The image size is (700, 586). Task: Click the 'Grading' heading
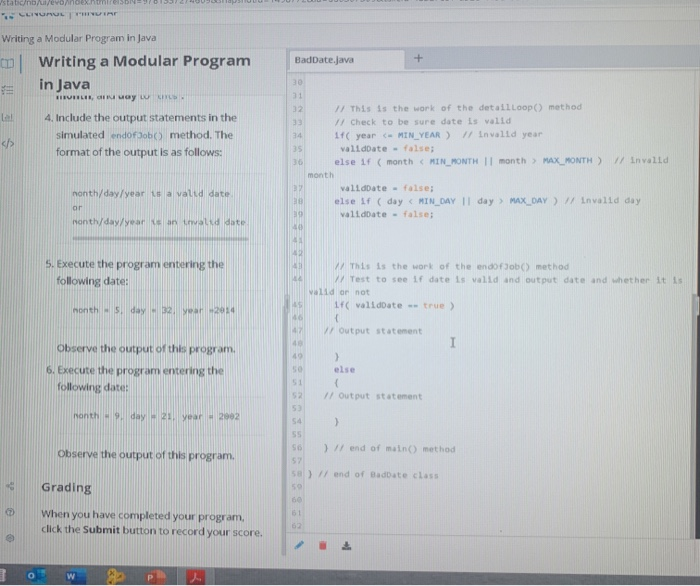click(66, 487)
